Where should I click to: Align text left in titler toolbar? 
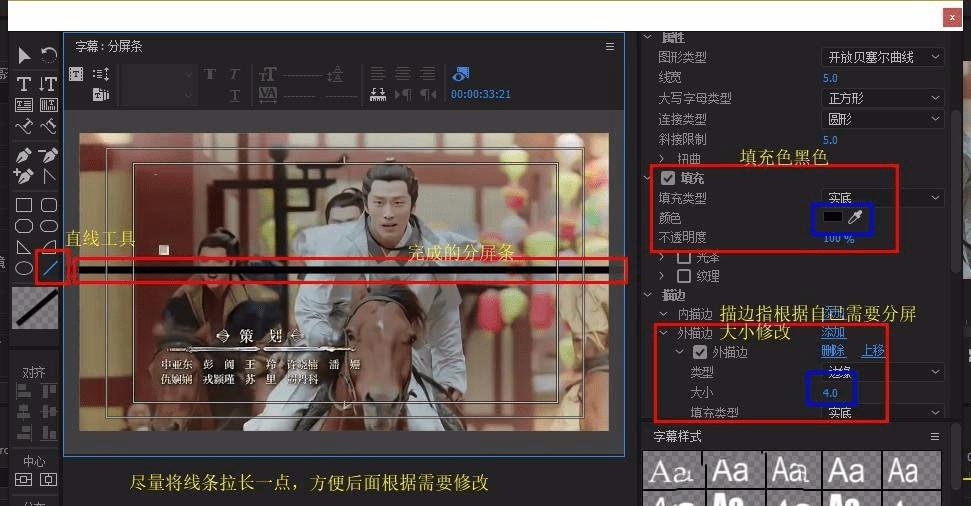[378, 74]
